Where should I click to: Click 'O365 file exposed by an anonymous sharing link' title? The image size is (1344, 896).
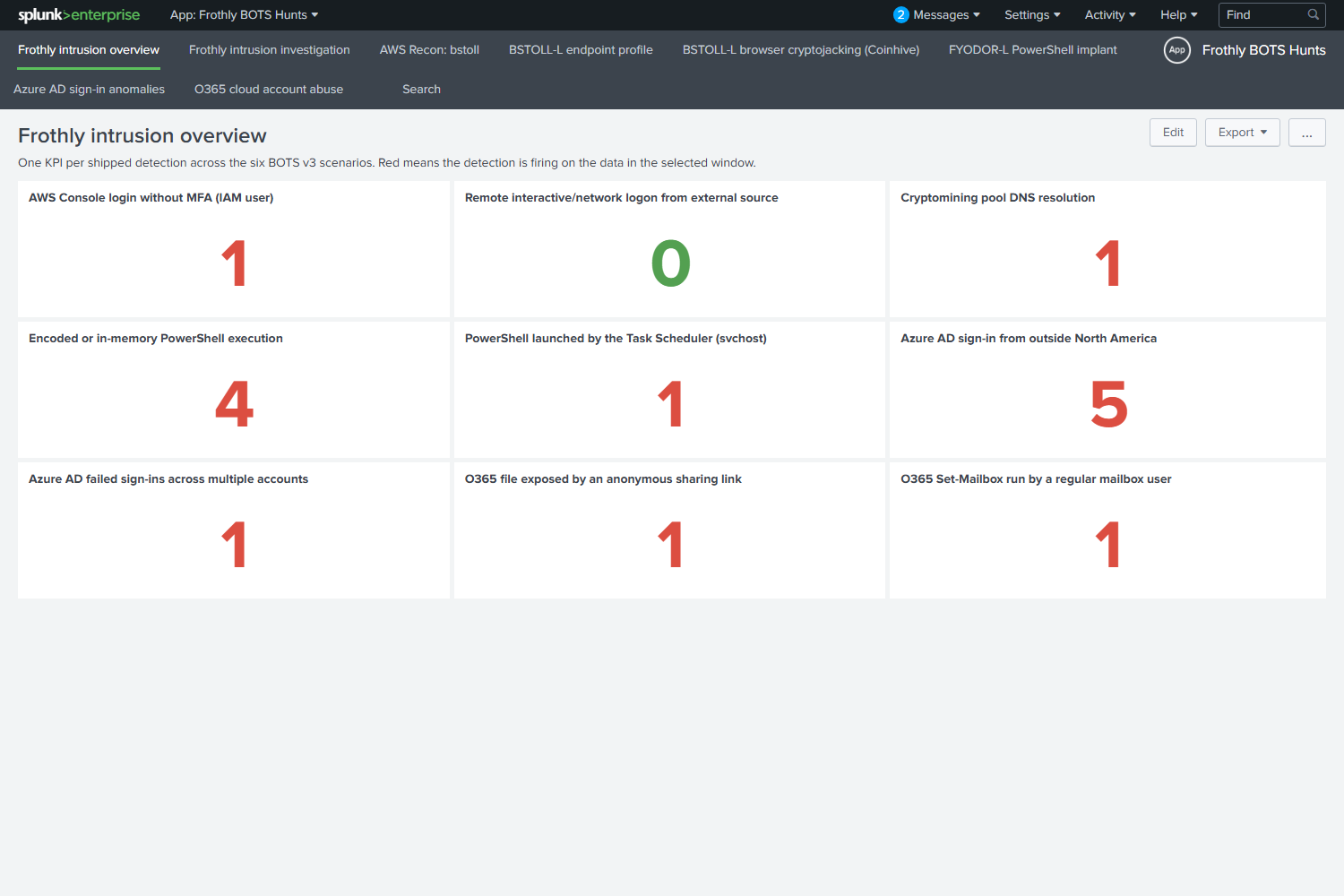(603, 479)
